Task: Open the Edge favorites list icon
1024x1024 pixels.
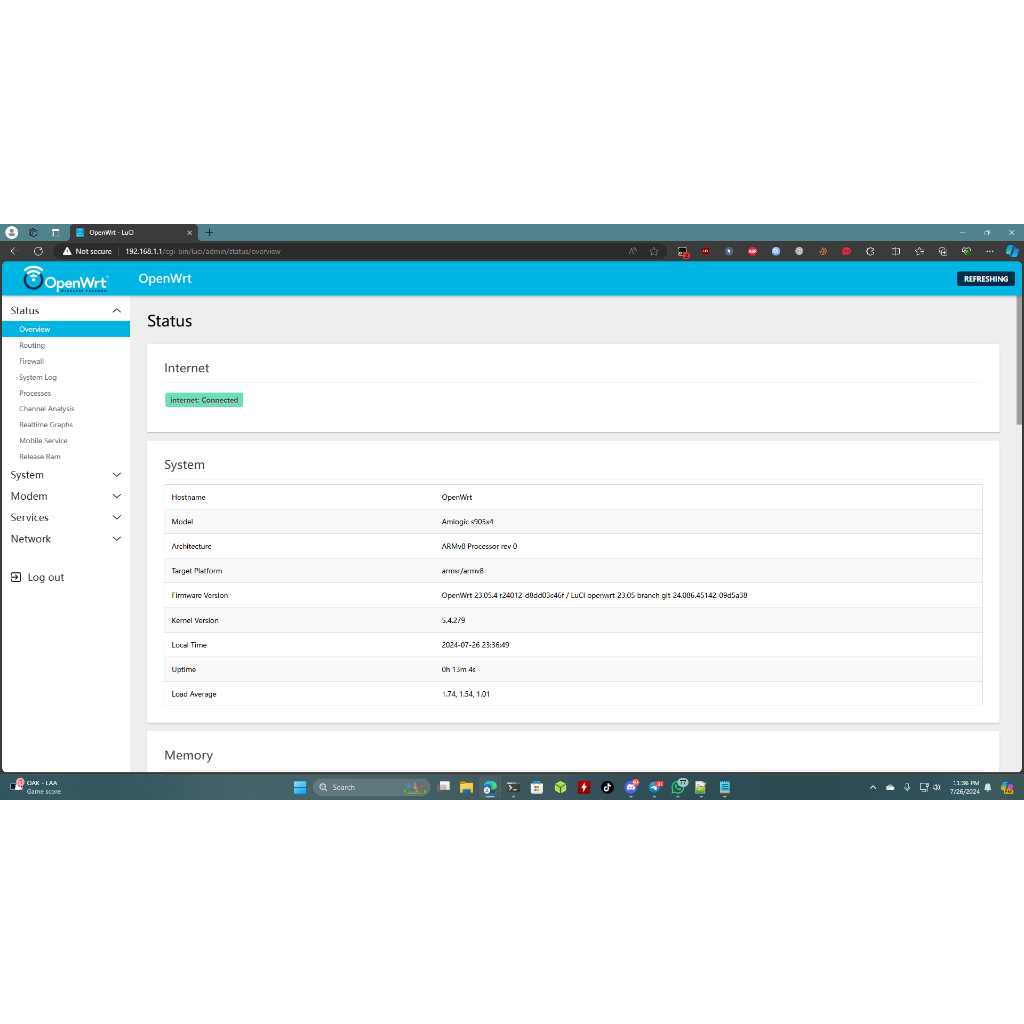Action: click(x=920, y=251)
